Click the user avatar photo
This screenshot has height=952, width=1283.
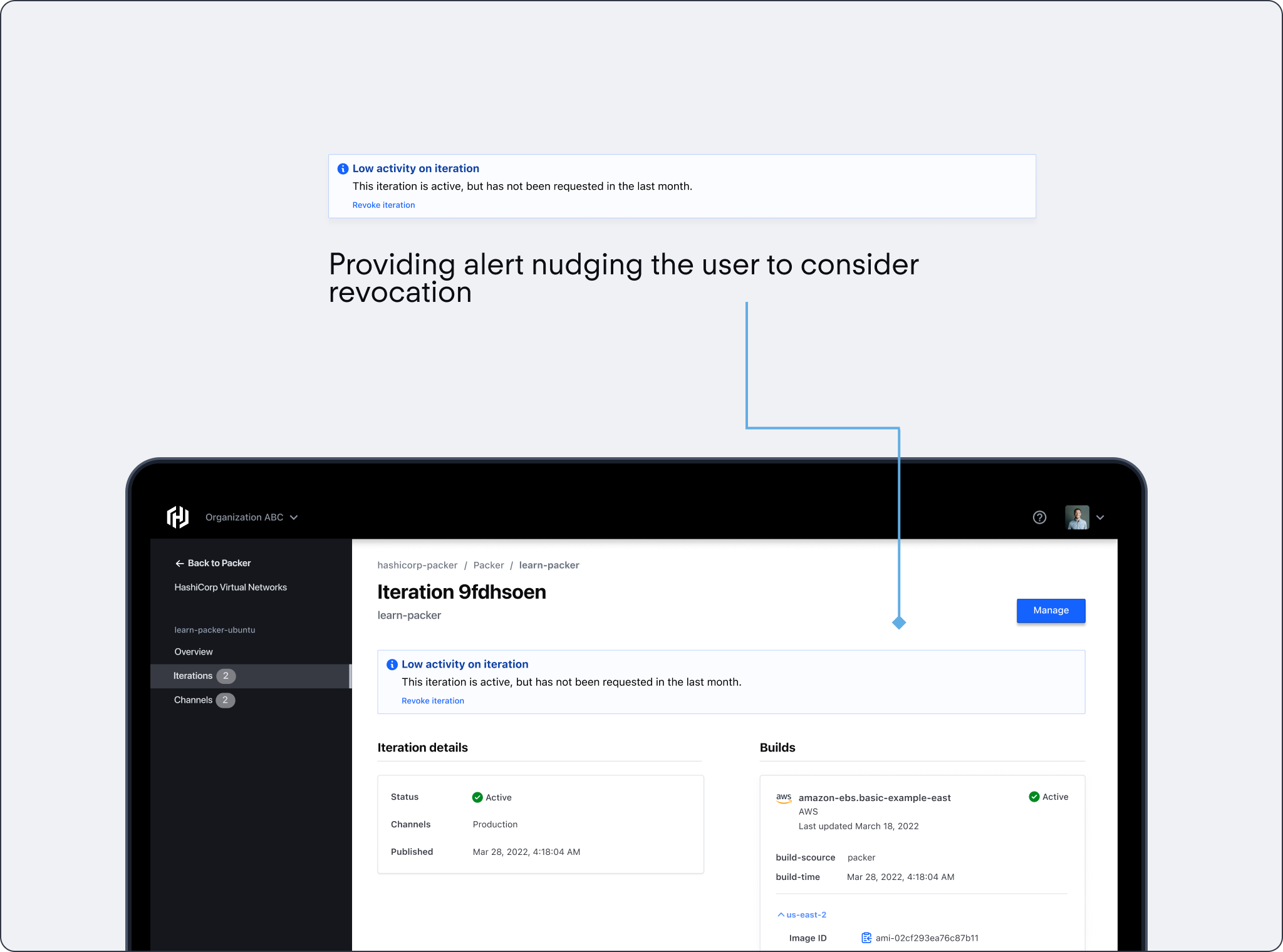[x=1077, y=517]
